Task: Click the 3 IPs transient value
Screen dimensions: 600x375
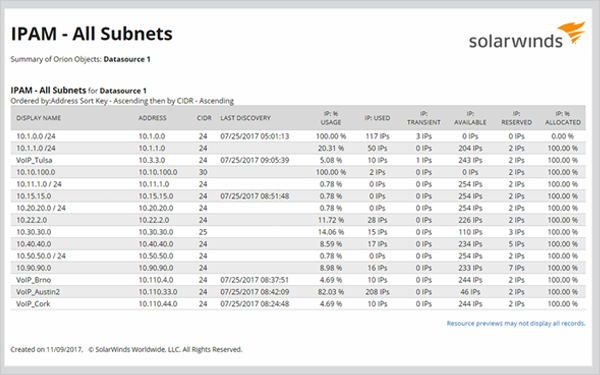Action: 424,136
